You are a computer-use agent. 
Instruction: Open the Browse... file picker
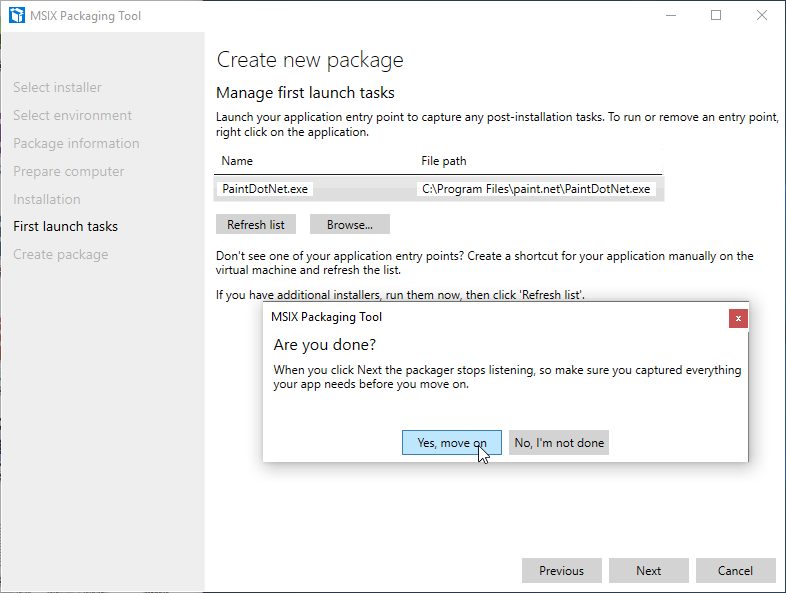[x=349, y=224]
